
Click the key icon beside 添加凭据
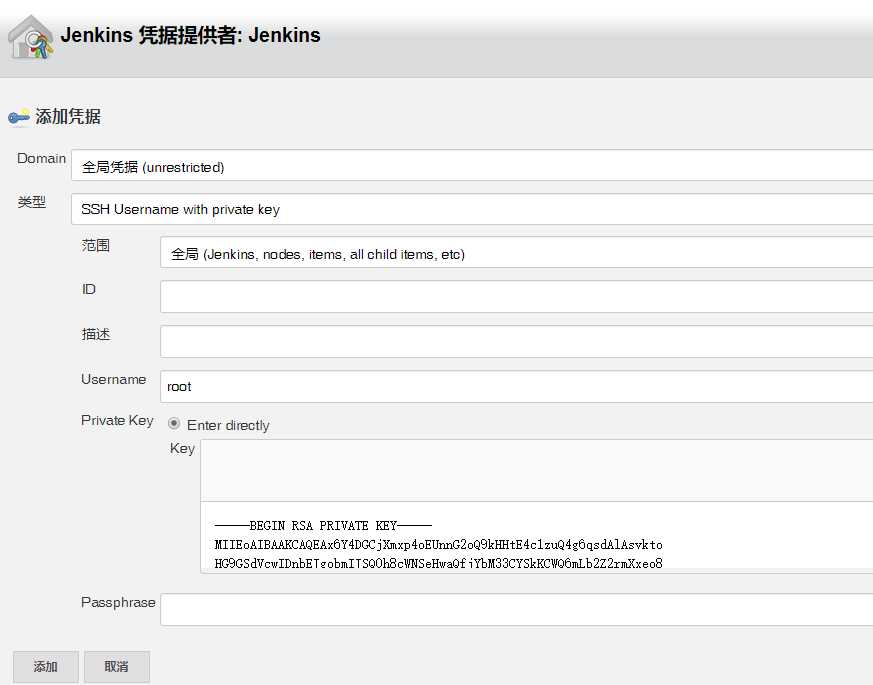tap(19, 117)
